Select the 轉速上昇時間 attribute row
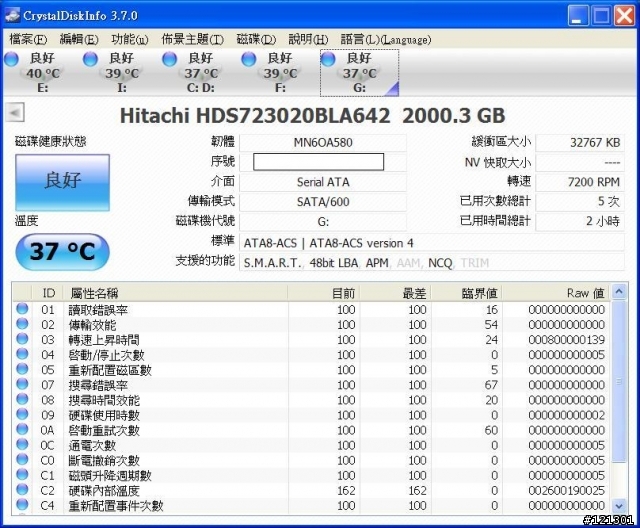The image size is (640, 528). pyautogui.click(x=311, y=340)
